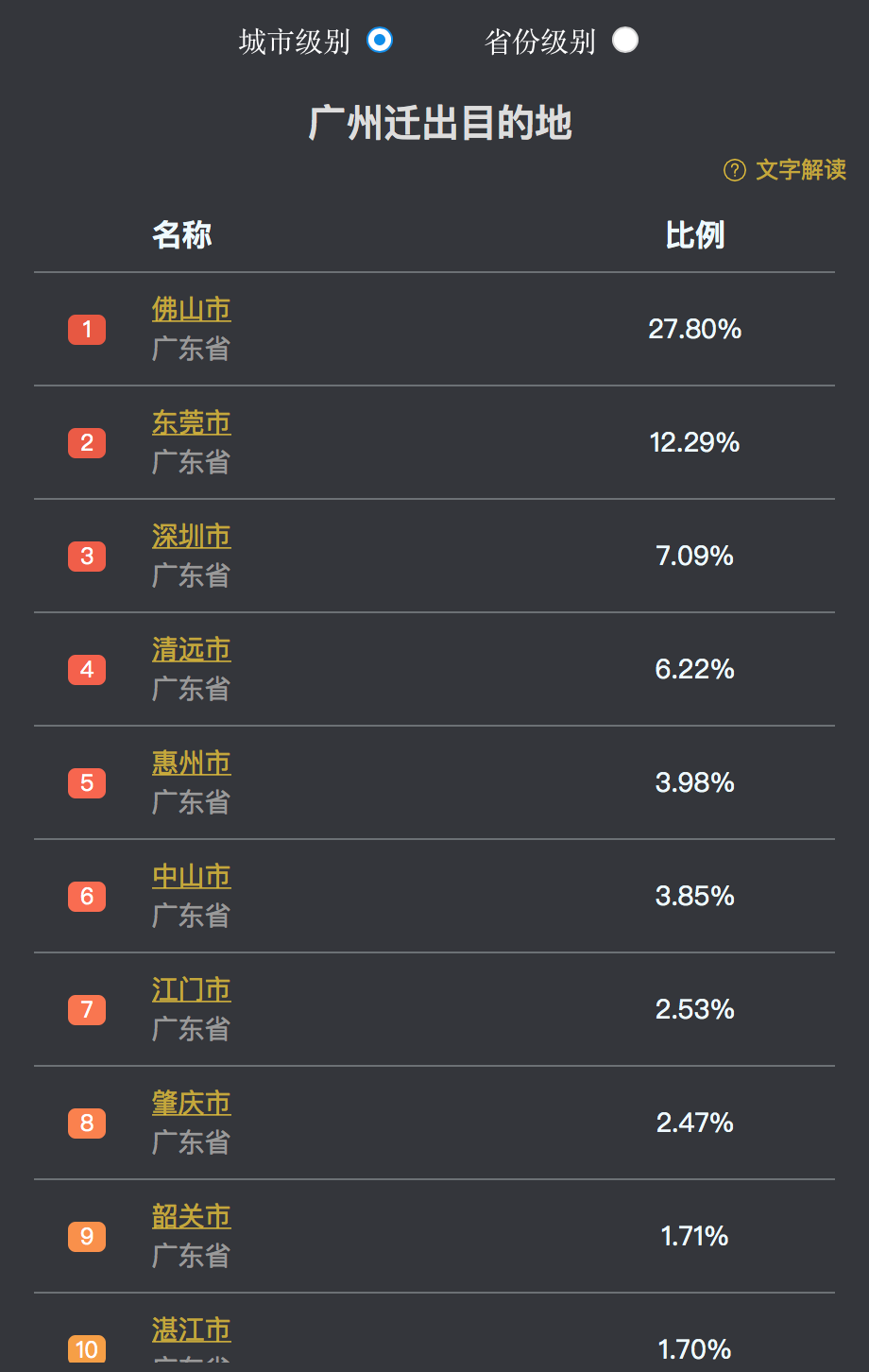
Task: Click the 名称 column header
Action: pyautogui.click(x=182, y=235)
